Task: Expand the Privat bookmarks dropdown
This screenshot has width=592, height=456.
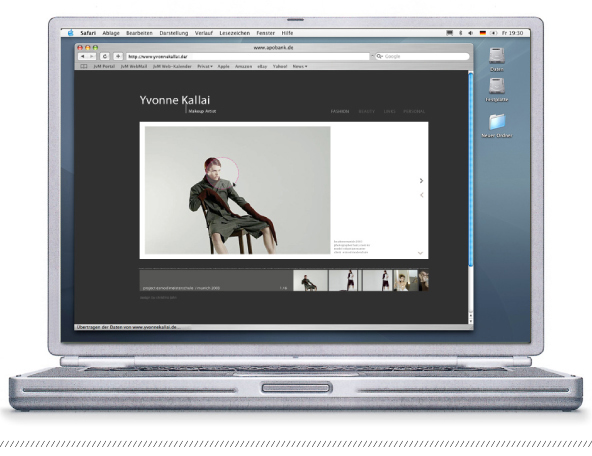Action: (205, 66)
